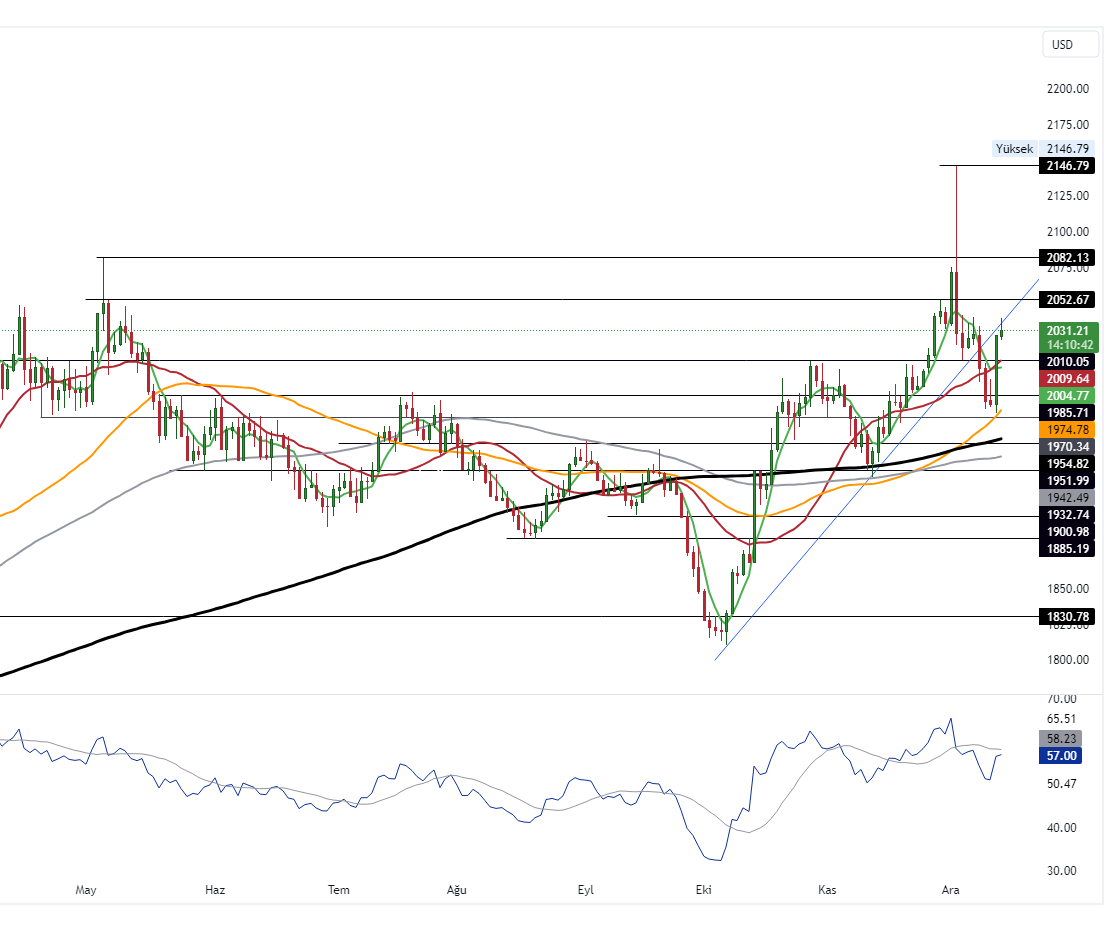The height and width of the screenshot is (939, 1113).
Task: Click the Ara month label on time axis
Action: [x=950, y=889]
